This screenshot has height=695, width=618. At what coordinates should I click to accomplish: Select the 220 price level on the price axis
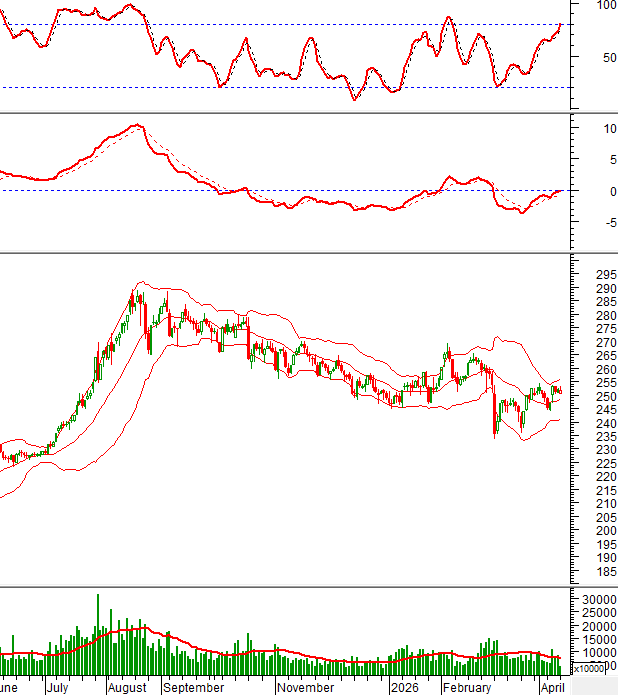coord(597,477)
